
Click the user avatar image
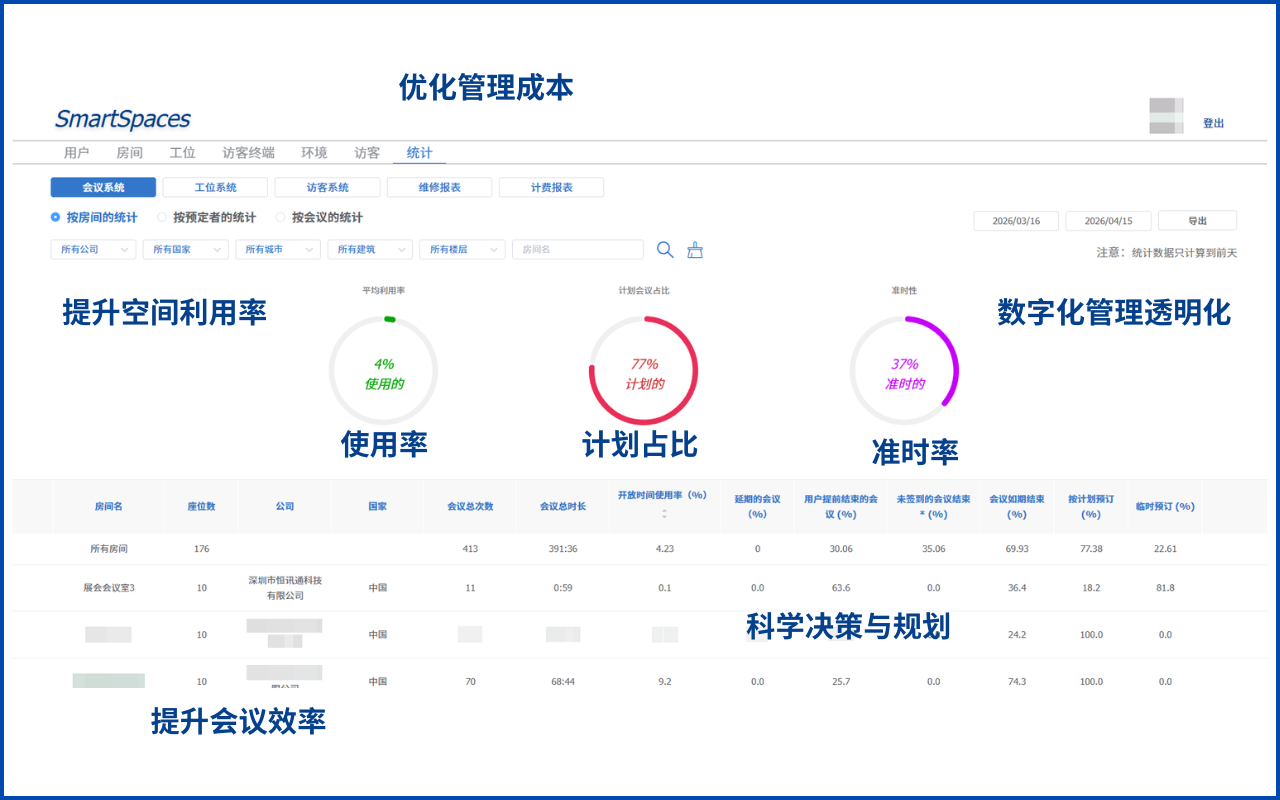coord(1166,115)
